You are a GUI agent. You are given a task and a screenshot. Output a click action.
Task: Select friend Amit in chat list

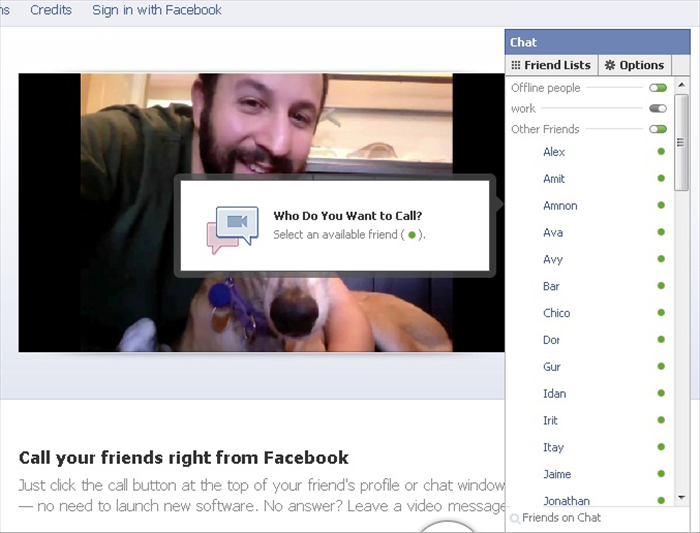tap(554, 179)
